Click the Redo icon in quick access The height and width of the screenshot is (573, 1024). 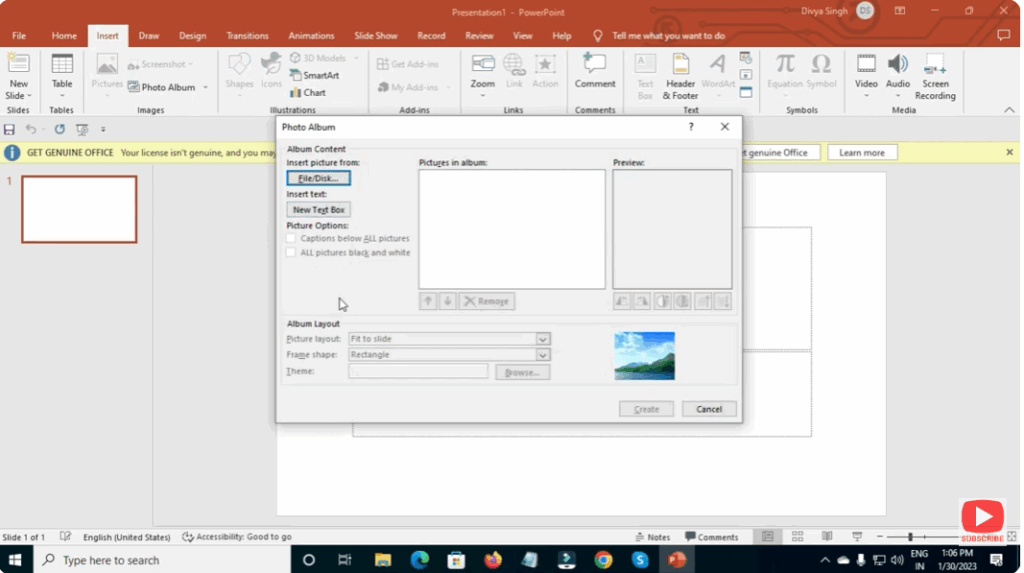(x=59, y=129)
